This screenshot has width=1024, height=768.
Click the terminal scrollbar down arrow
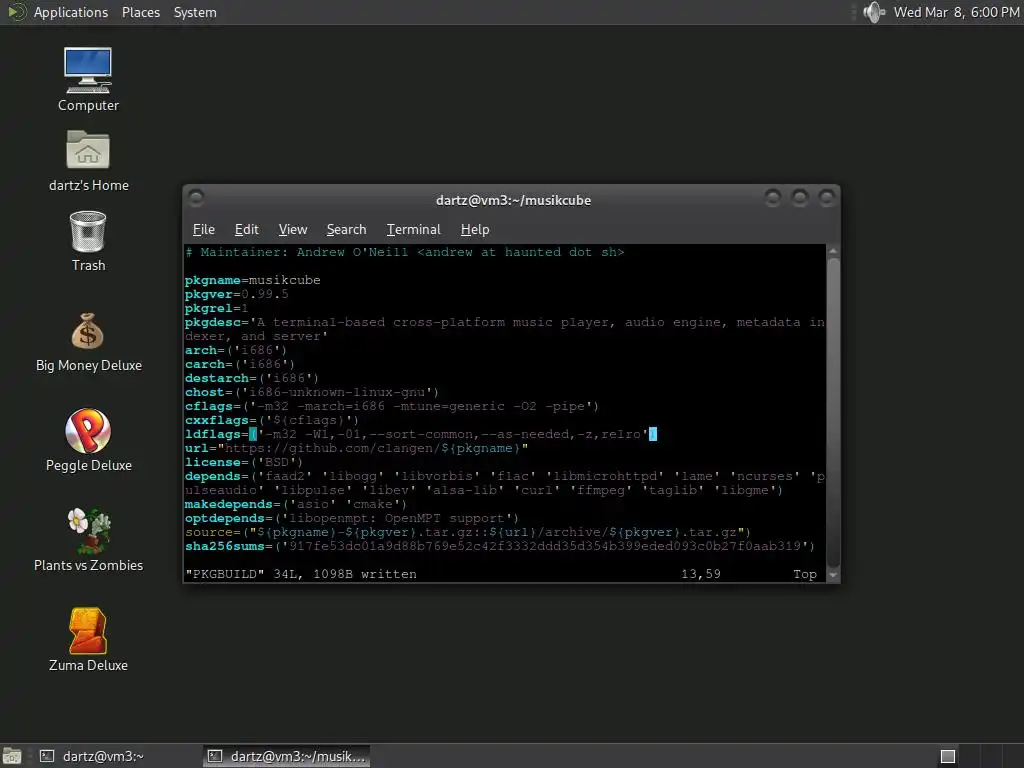[x=833, y=575]
